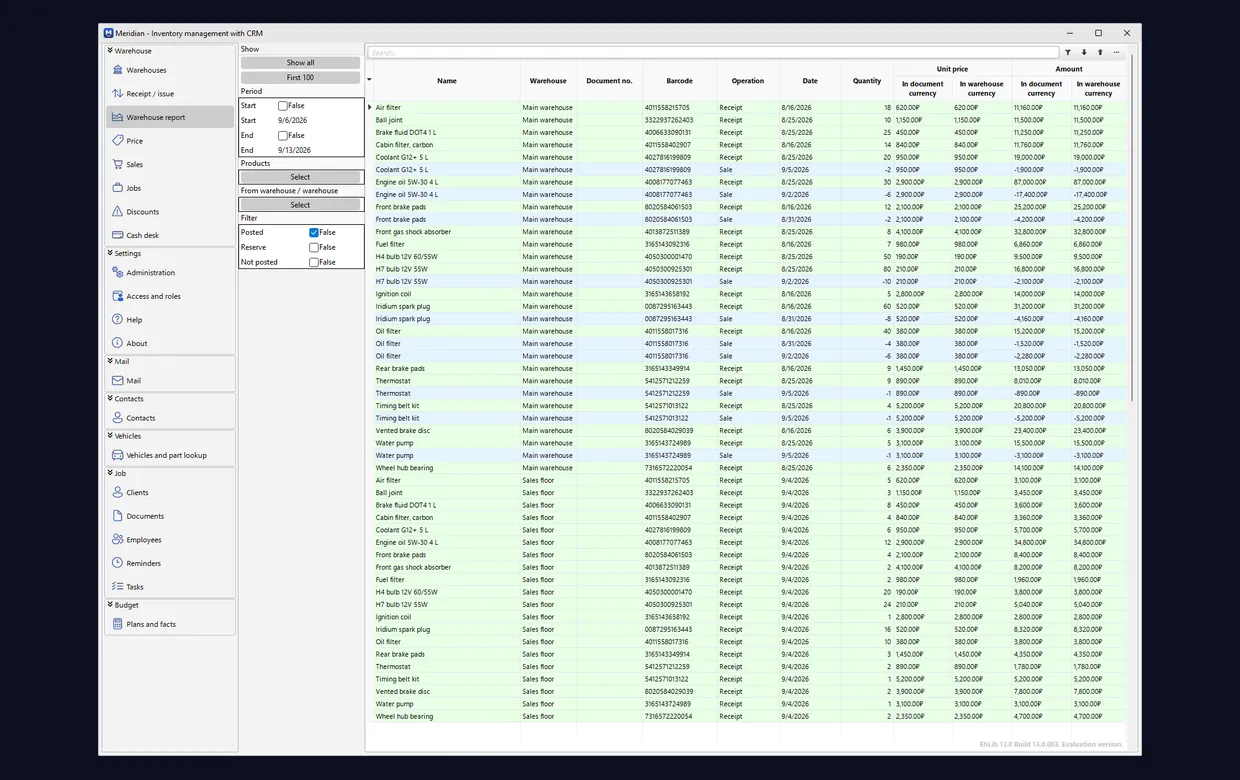Open the Help question-mark icon
1240x780 pixels.
pos(117,320)
